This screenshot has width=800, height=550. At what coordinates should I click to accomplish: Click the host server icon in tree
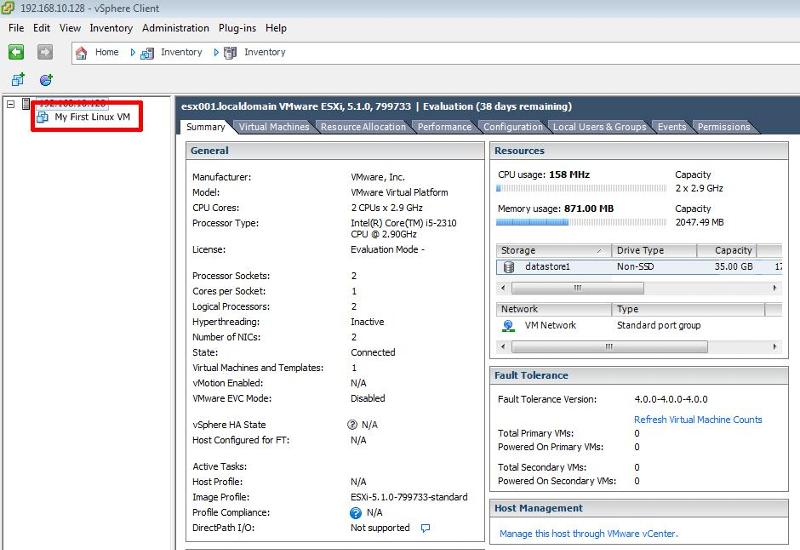click(x=26, y=104)
